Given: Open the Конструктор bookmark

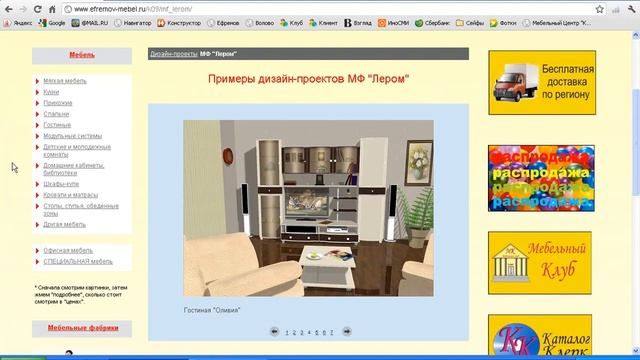Looking at the screenshot, I should tap(179, 23).
